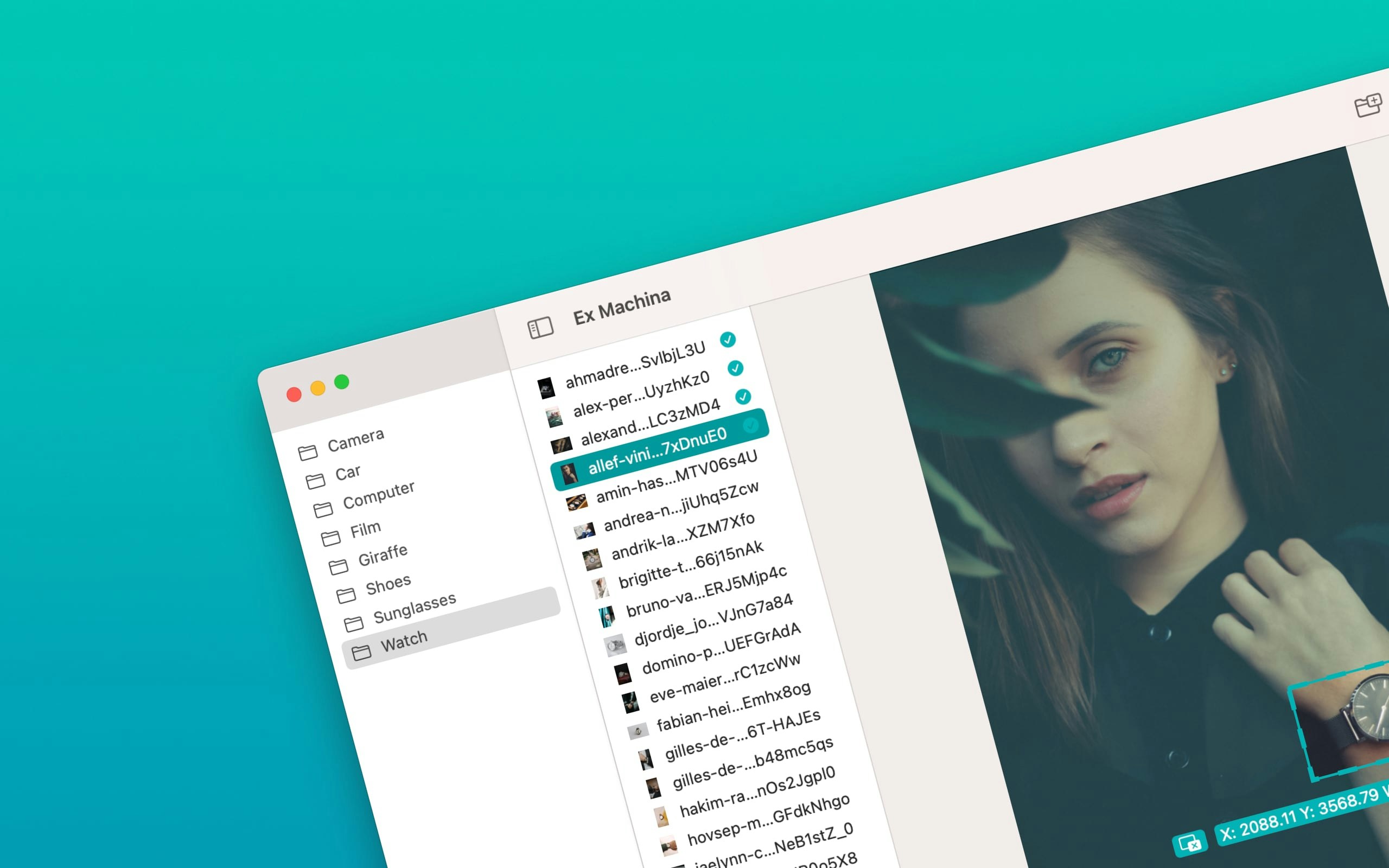Minimize the window with the yellow button
The width and height of the screenshot is (1389, 868).
317,388
